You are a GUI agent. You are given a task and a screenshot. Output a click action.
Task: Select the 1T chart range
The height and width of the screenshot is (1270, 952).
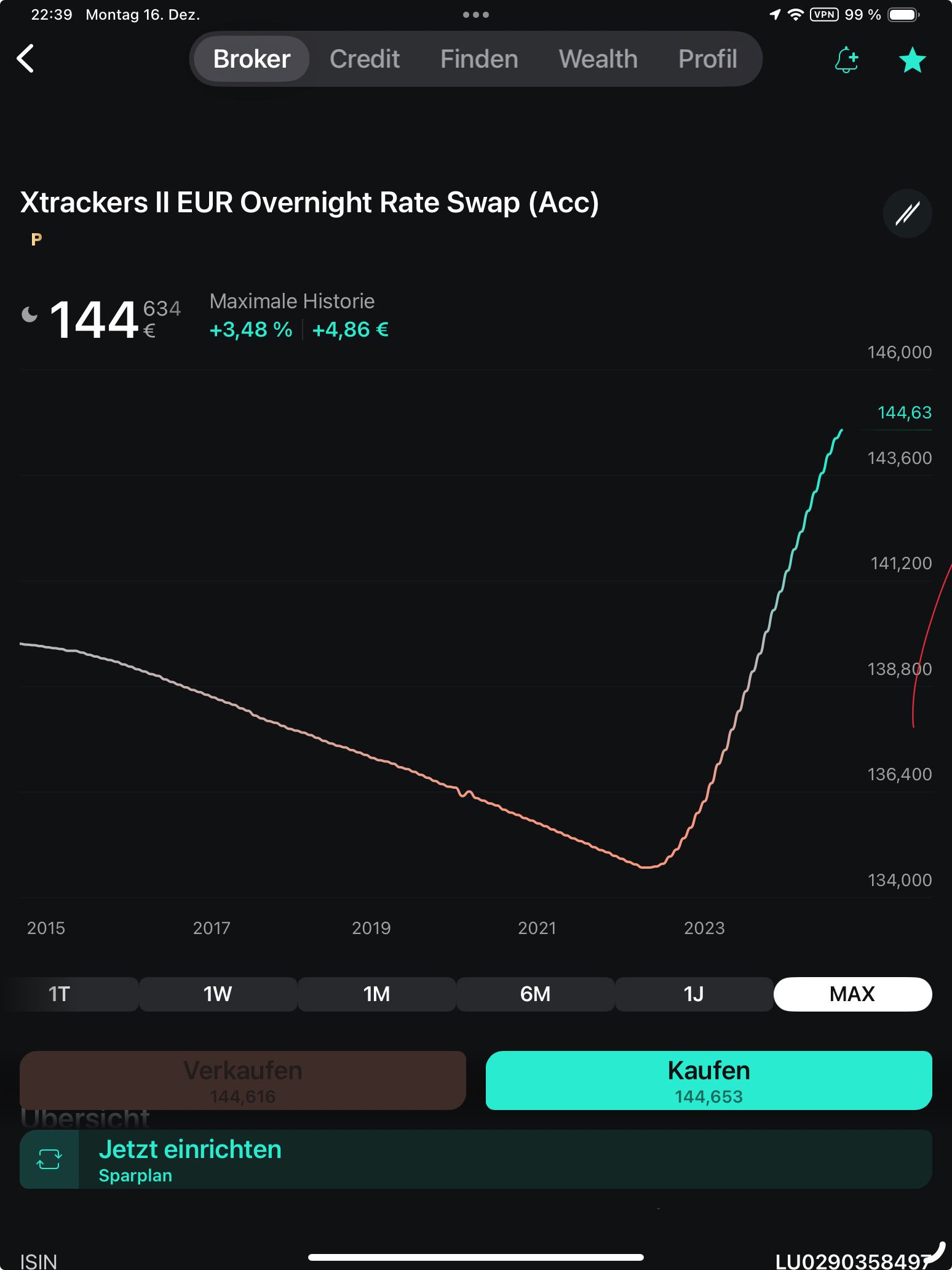(x=59, y=994)
